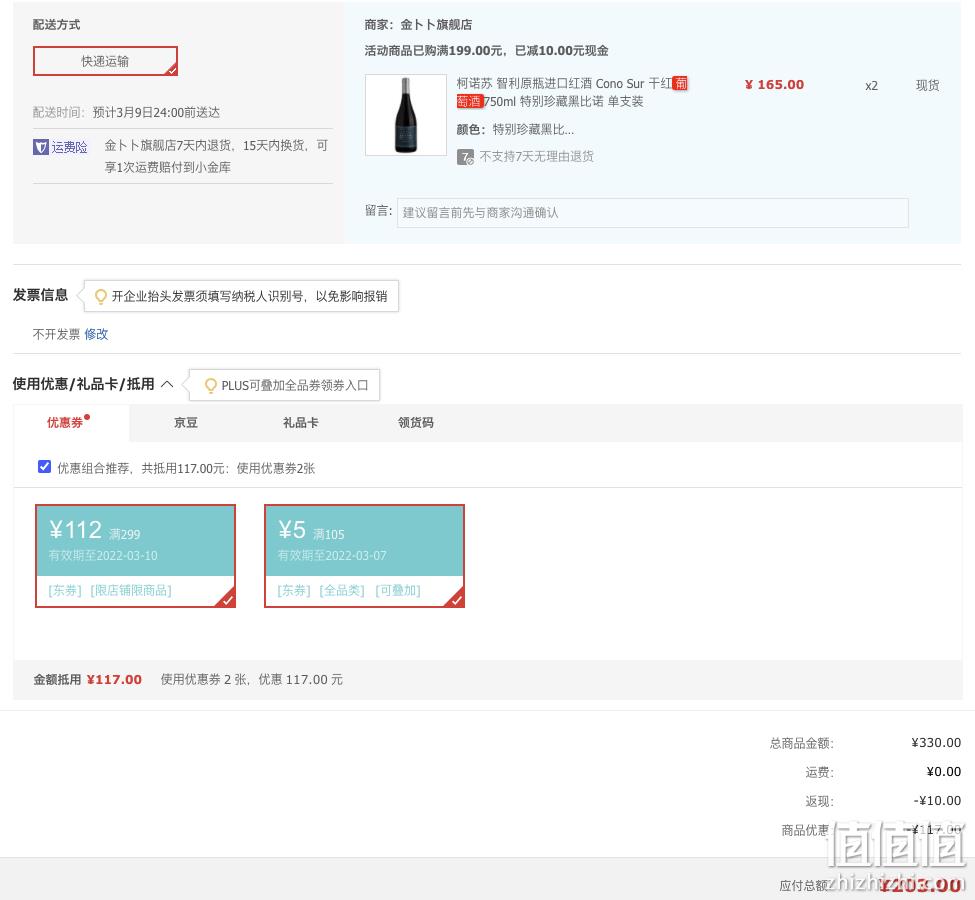Open wine bottle product thumbnail
Image resolution: width=975 pixels, height=900 pixels.
click(405, 115)
